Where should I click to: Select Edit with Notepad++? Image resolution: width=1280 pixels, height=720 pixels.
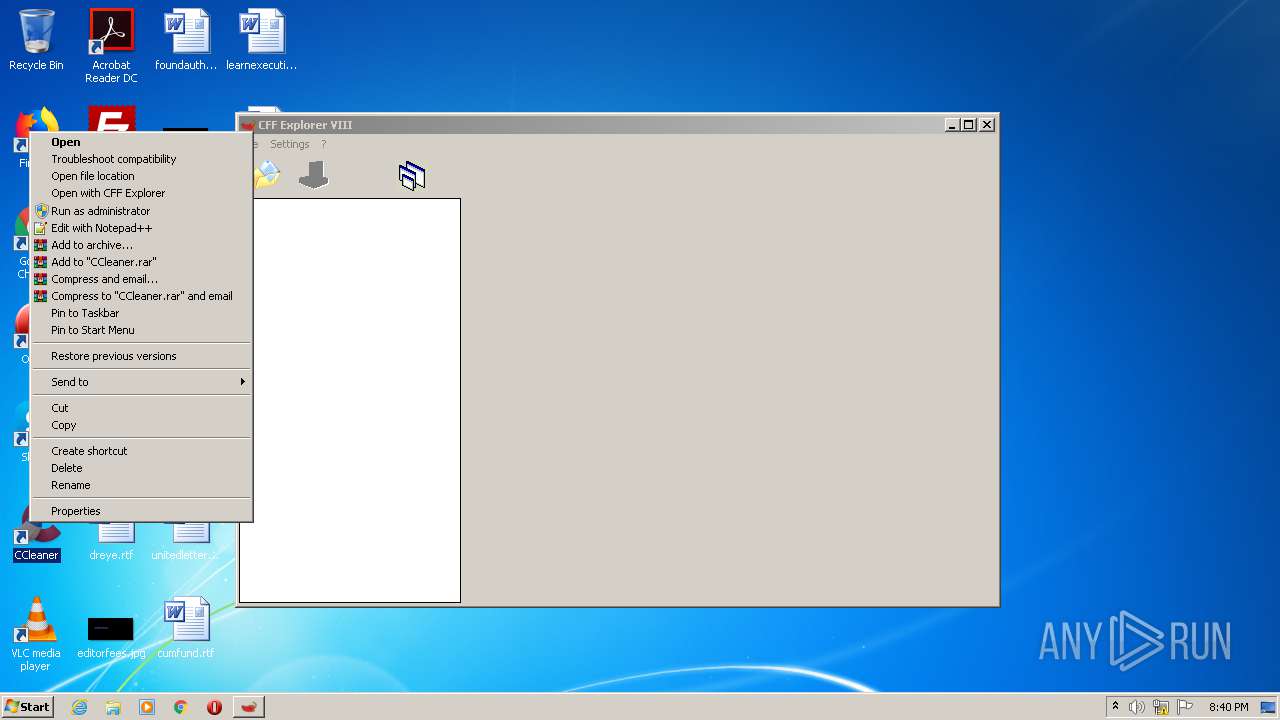[x=141, y=228]
